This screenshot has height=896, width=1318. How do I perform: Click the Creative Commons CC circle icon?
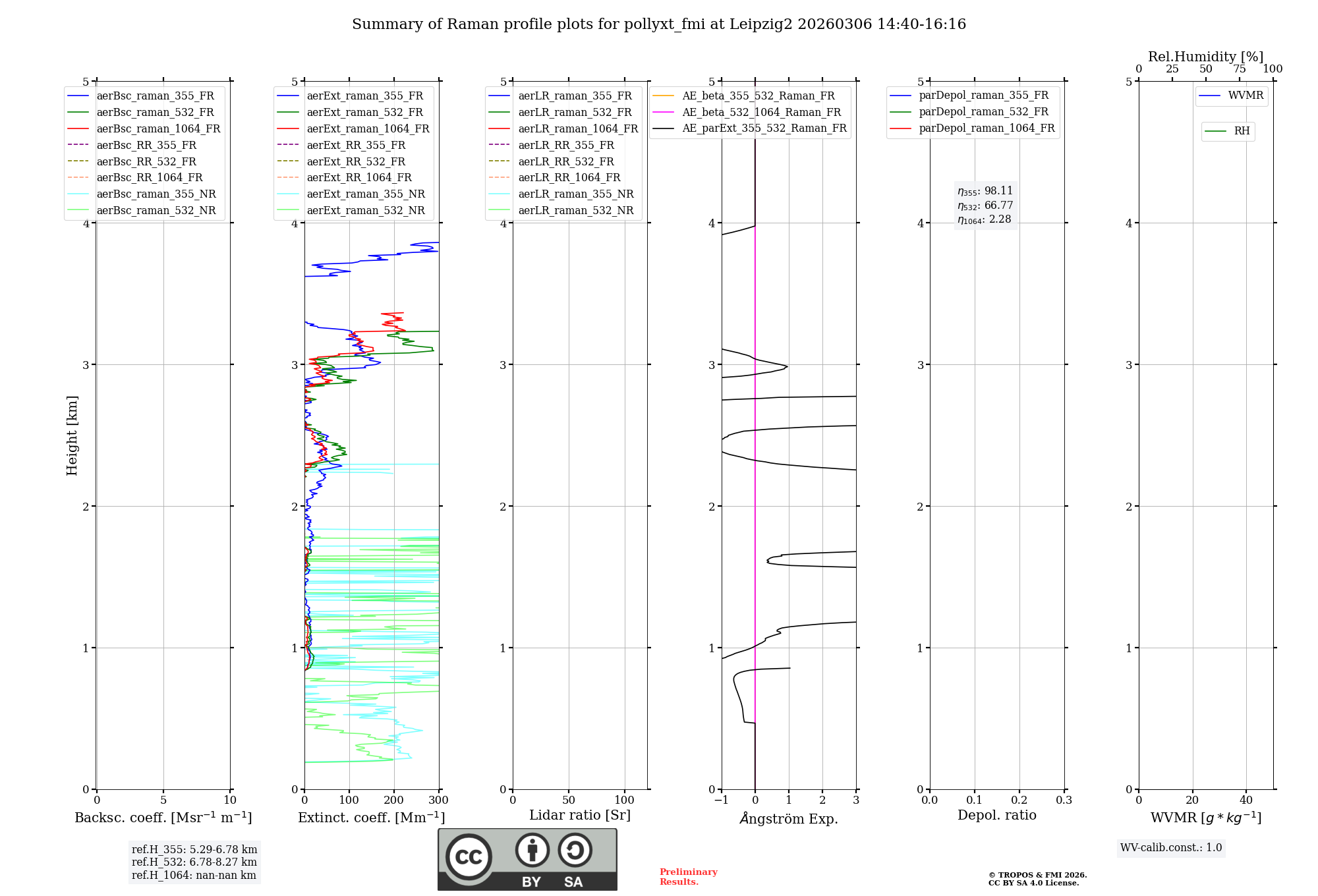[x=469, y=856]
